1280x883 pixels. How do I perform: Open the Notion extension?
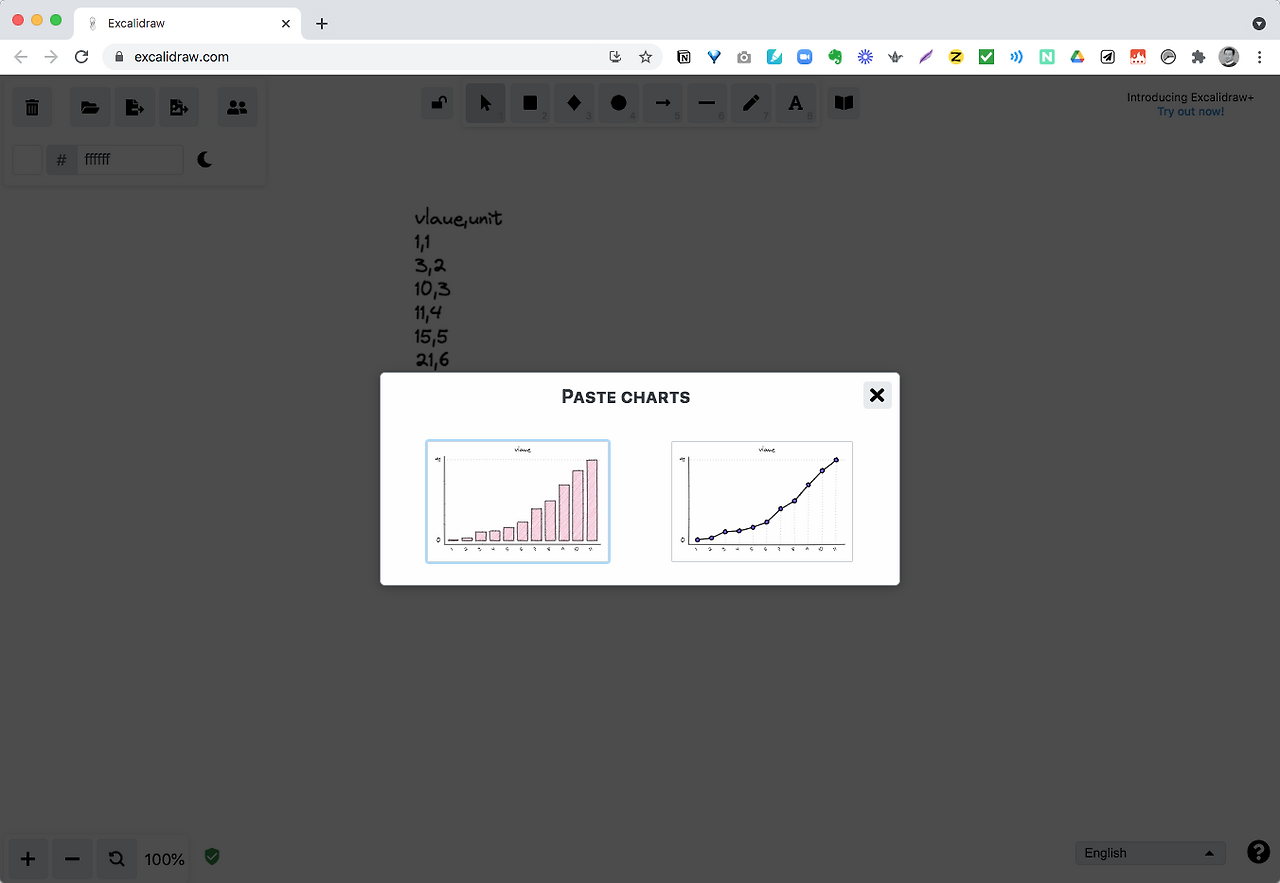point(684,57)
